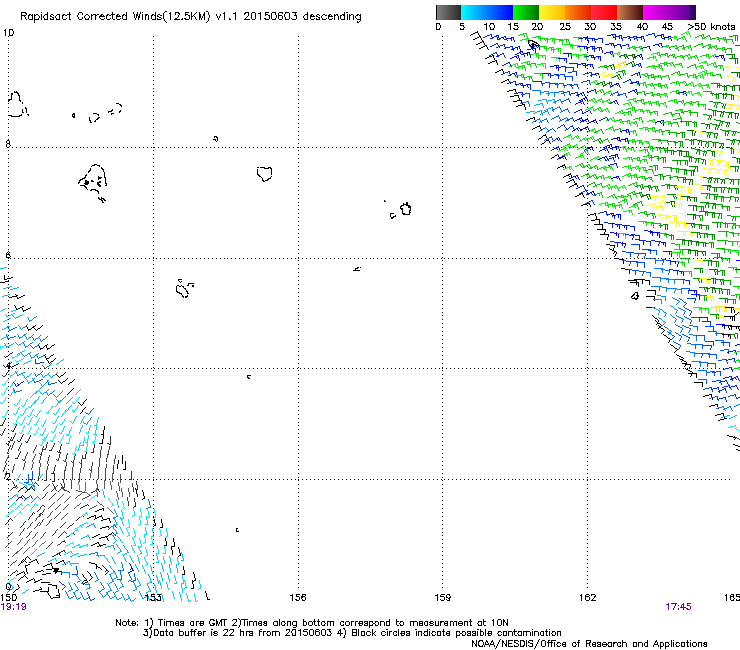This screenshot has height=650, width=740.
Task: Click the yellow 20-25 knots color band
Action: point(552,12)
